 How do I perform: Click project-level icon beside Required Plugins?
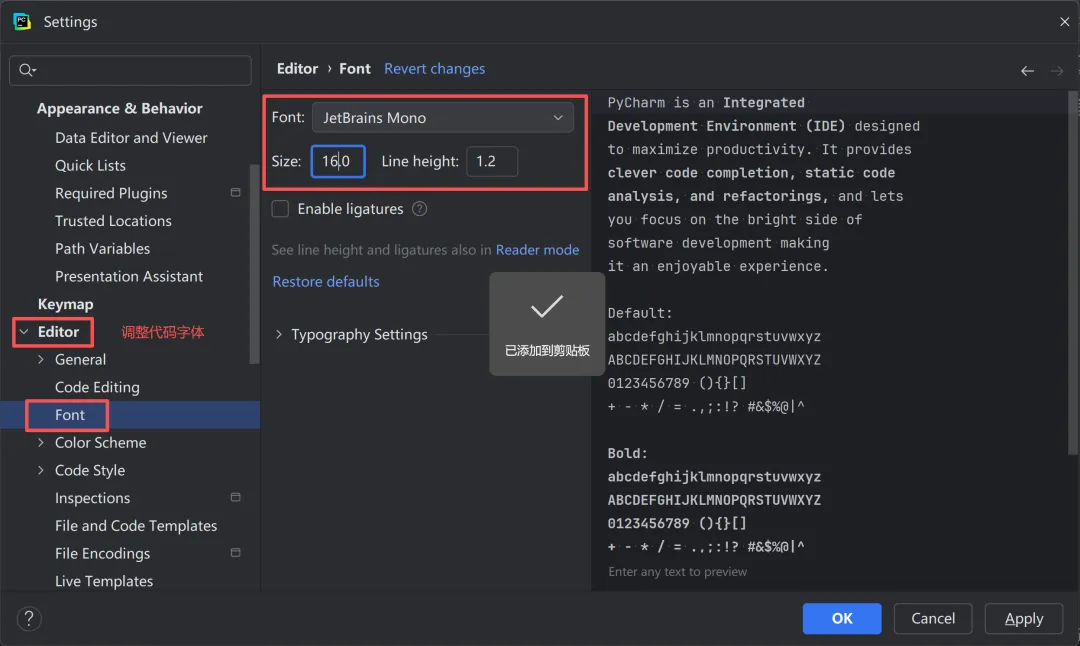pos(236,193)
